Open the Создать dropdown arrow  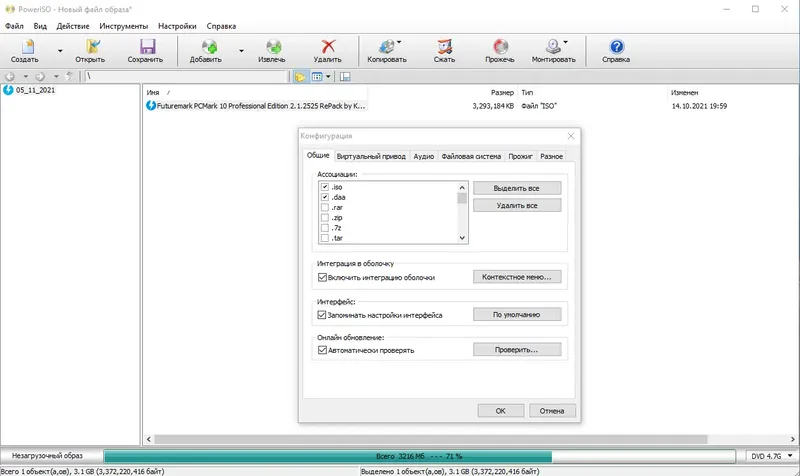(60, 51)
